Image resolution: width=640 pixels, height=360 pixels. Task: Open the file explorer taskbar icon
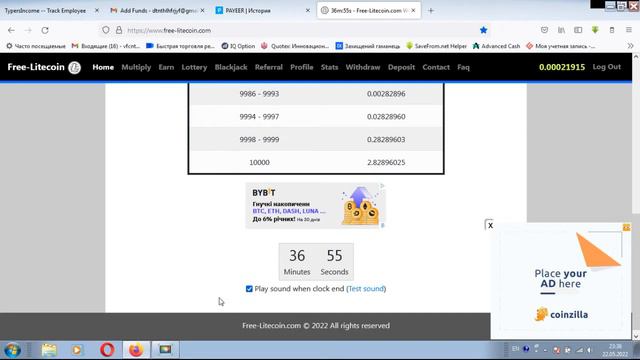click(49, 350)
